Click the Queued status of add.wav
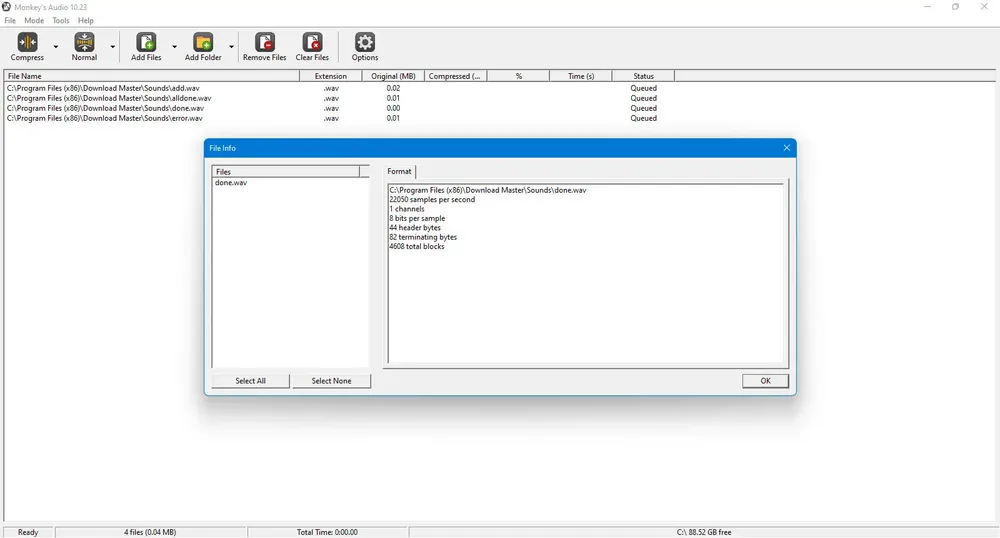 tap(643, 88)
